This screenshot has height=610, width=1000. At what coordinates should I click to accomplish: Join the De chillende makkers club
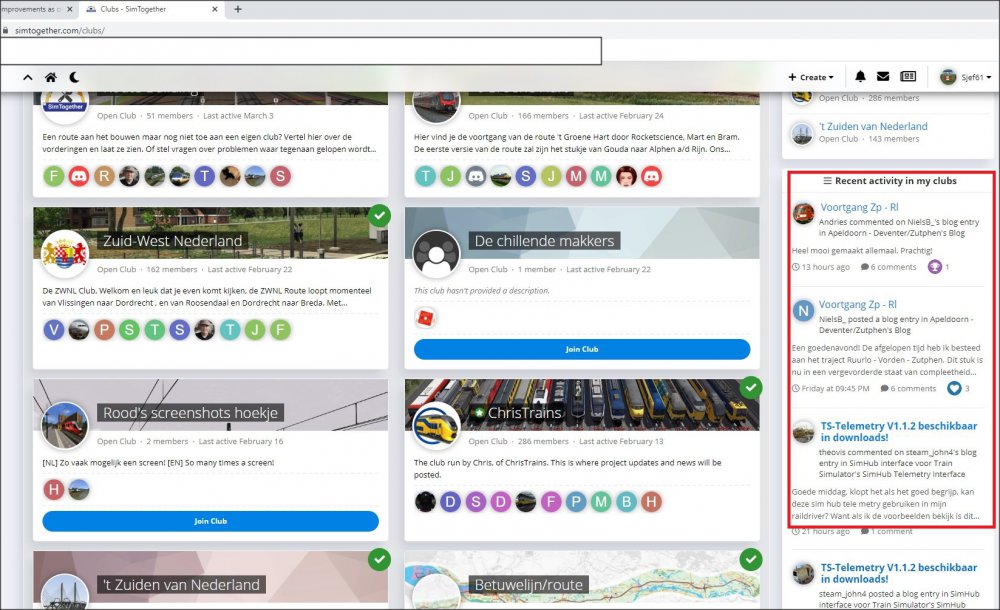[x=581, y=349]
